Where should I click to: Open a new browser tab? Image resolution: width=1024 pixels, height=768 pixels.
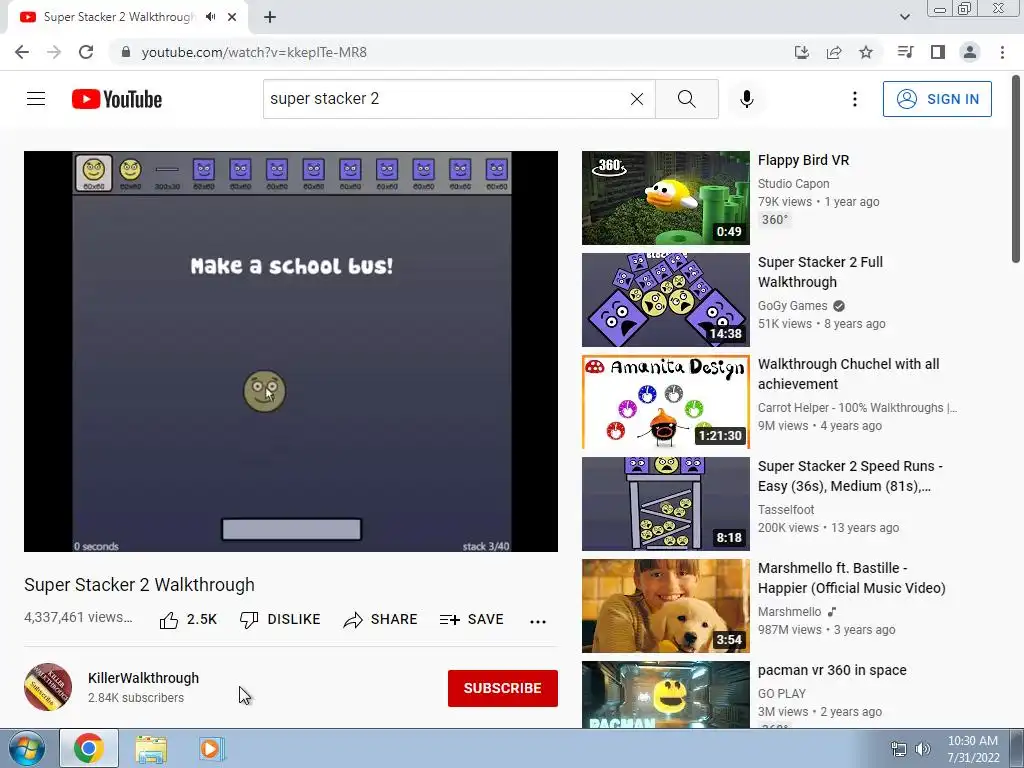pos(270,17)
